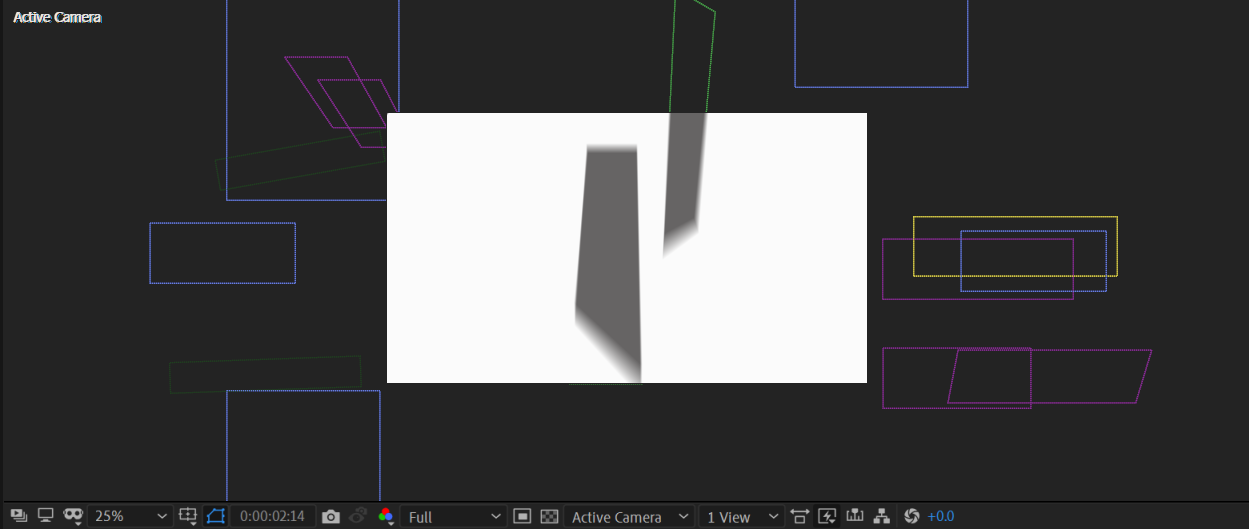Toggle pixel aspect ratio correction
Screen dimensions: 1249x529
(x=799, y=516)
